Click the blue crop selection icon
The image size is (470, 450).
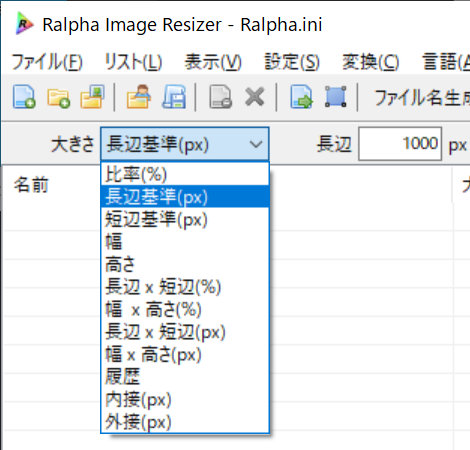tap(335, 97)
